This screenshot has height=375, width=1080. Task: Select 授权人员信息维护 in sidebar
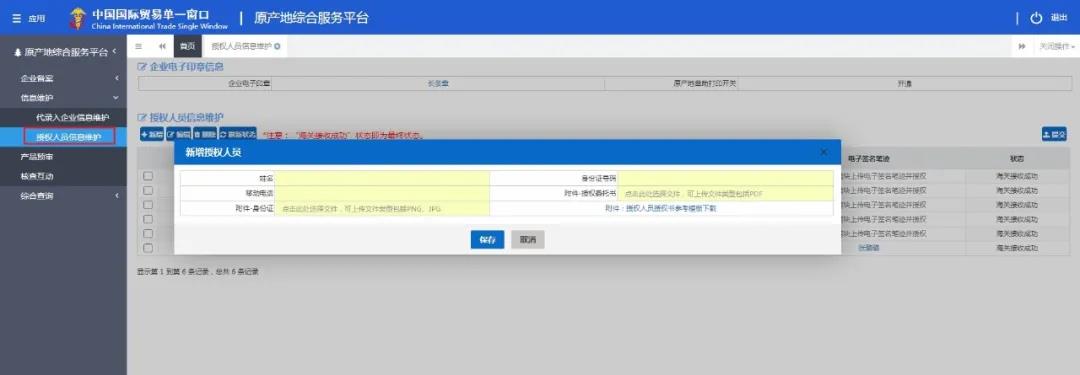click(69, 136)
